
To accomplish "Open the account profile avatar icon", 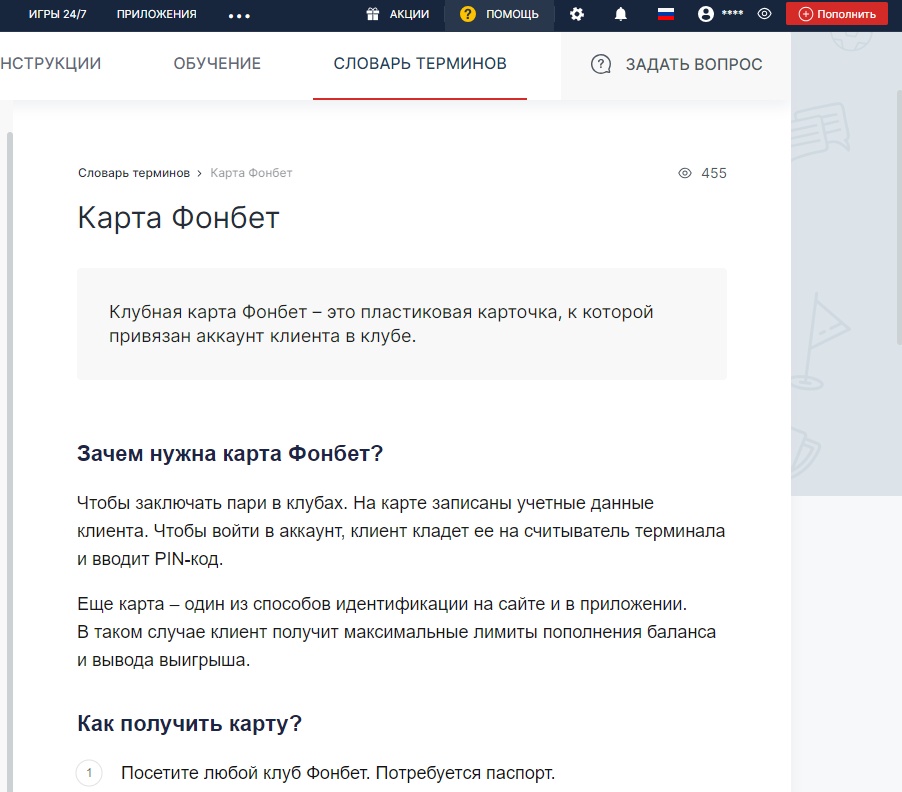I will tap(705, 14).
